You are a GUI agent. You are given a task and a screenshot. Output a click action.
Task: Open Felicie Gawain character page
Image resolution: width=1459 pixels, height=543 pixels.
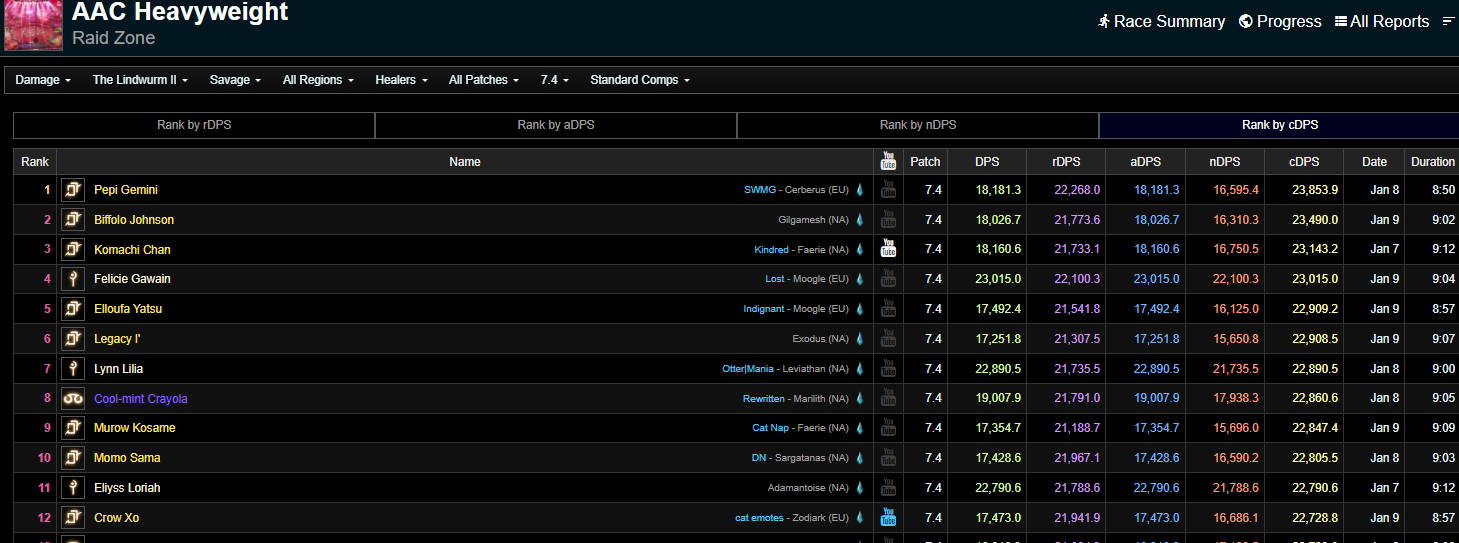tap(132, 279)
